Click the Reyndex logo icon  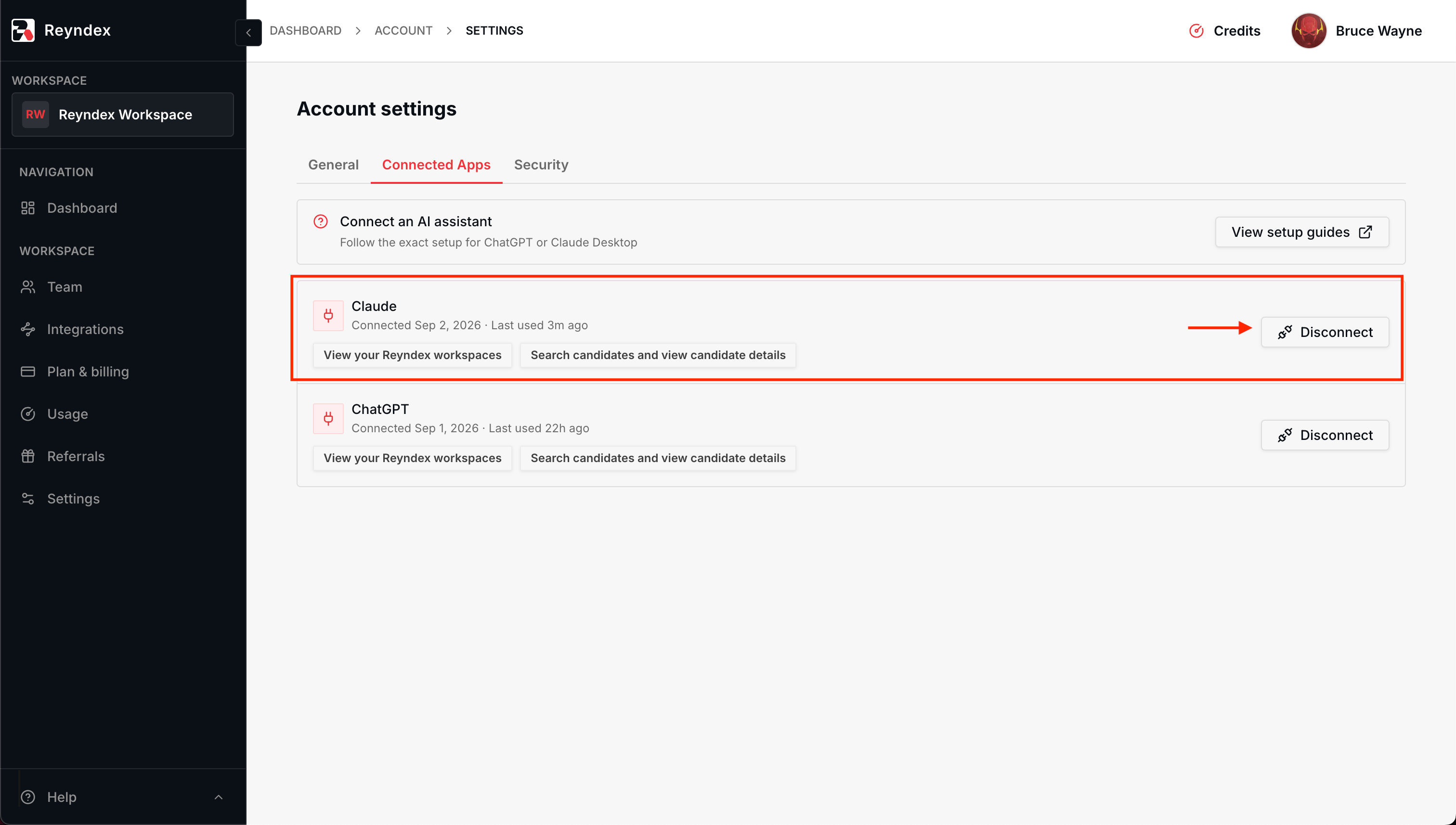tap(23, 30)
